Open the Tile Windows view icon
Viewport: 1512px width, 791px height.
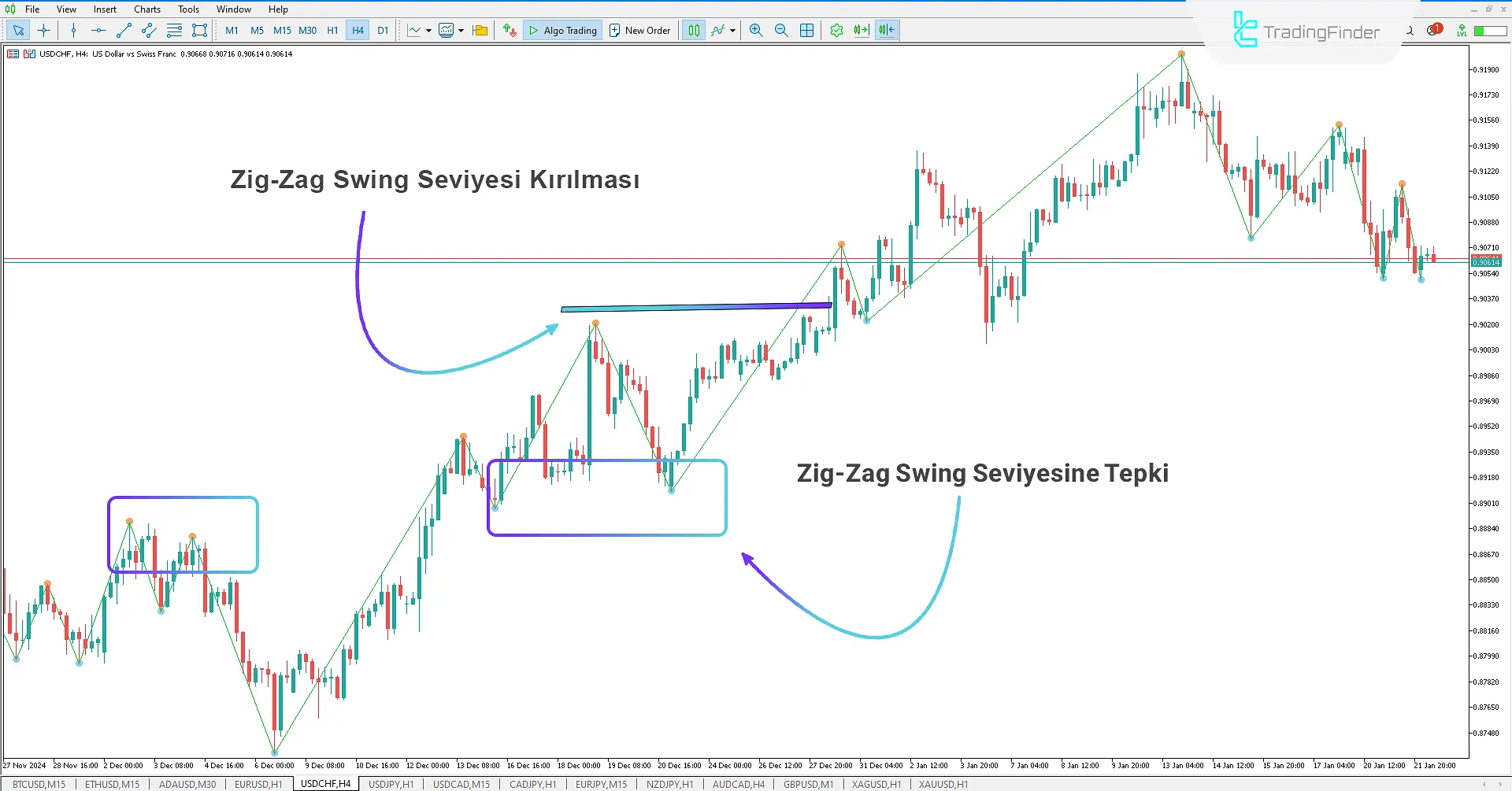click(x=806, y=30)
